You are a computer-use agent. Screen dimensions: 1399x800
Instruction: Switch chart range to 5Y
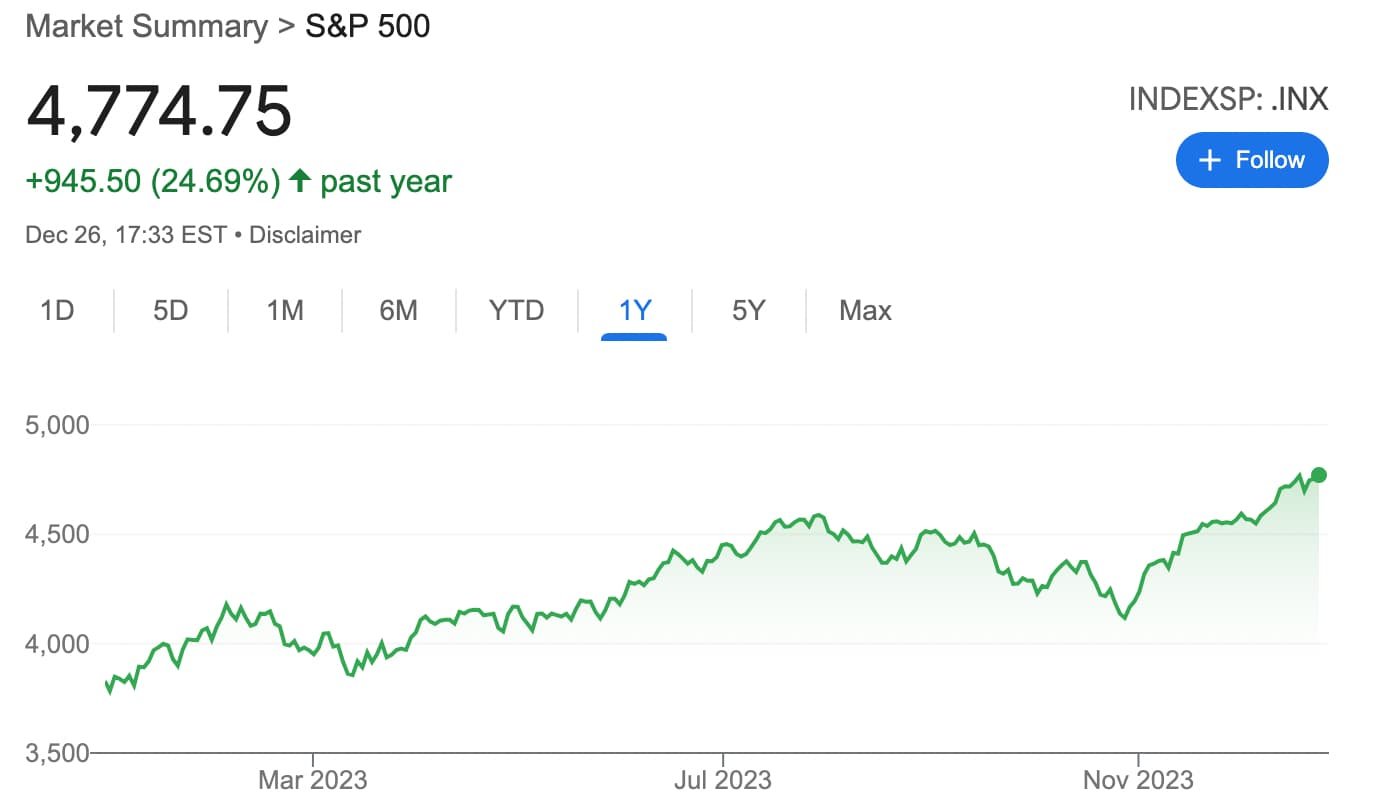click(x=748, y=311)
